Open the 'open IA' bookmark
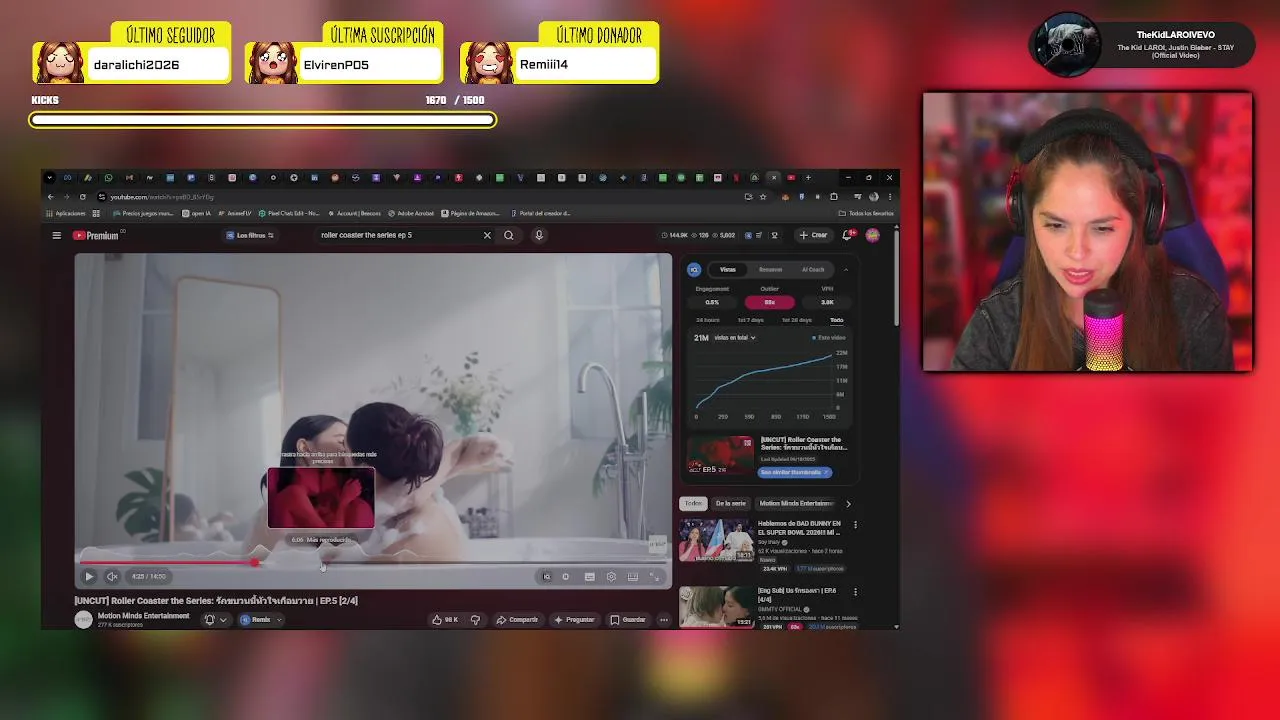 (x=197, y=213)
